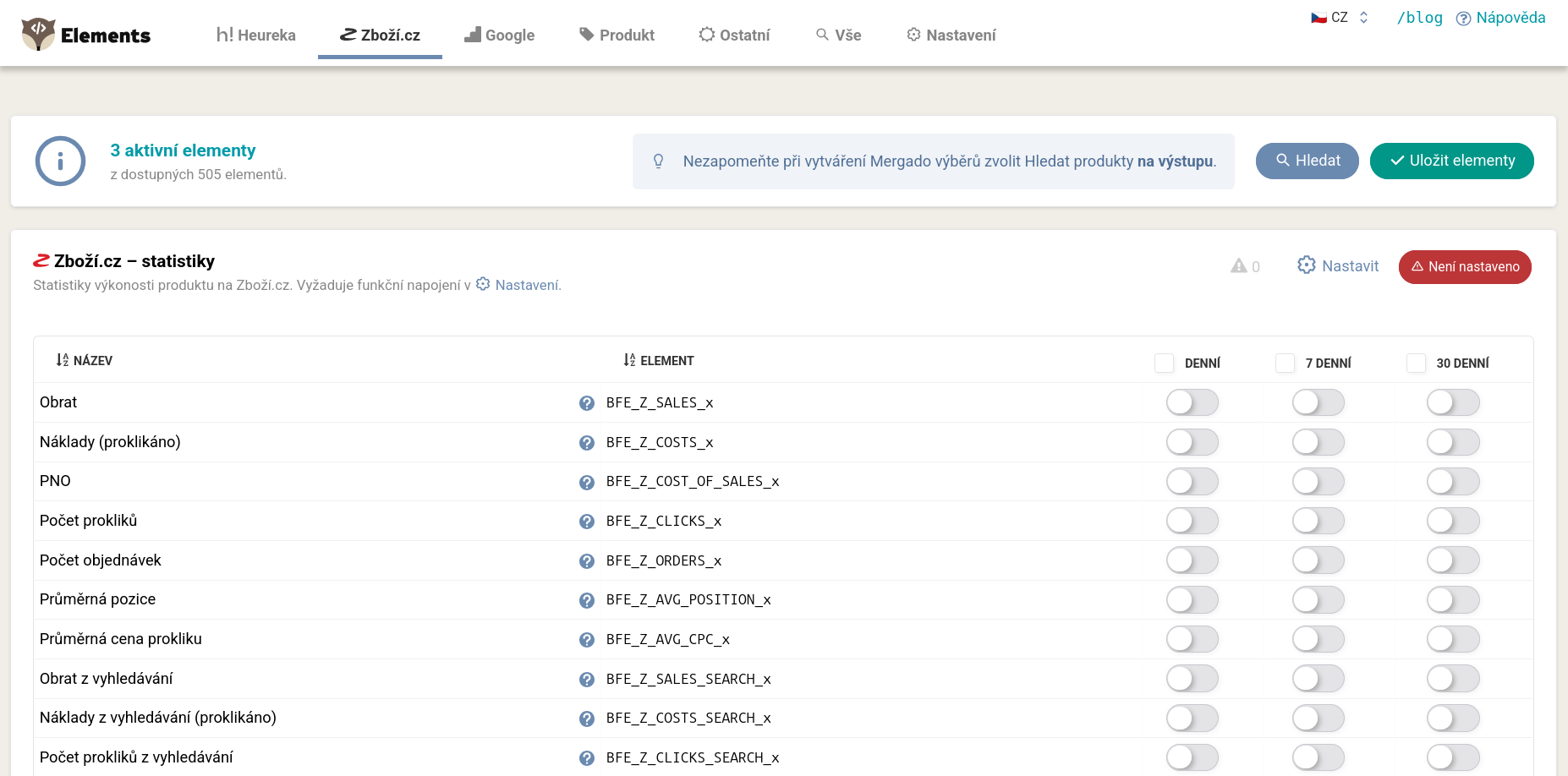The width and height of the screenshot is (1568, 776).
Task: Sort by ELEMENT column sort icon
Action: [629, 360]
